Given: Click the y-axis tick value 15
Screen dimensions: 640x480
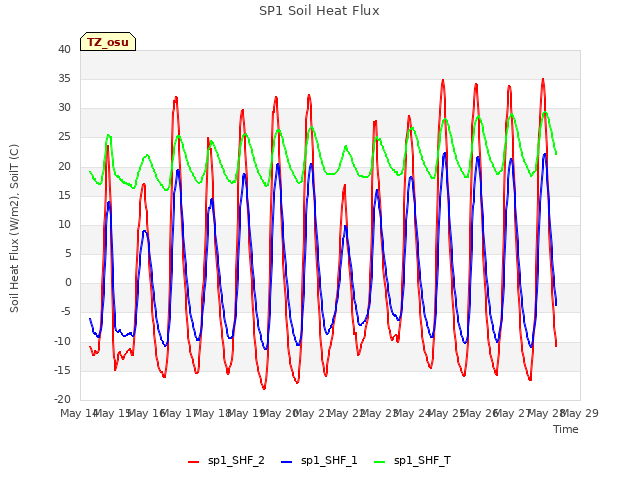Looking at the screenshot, I should click(x=64, y=195).
